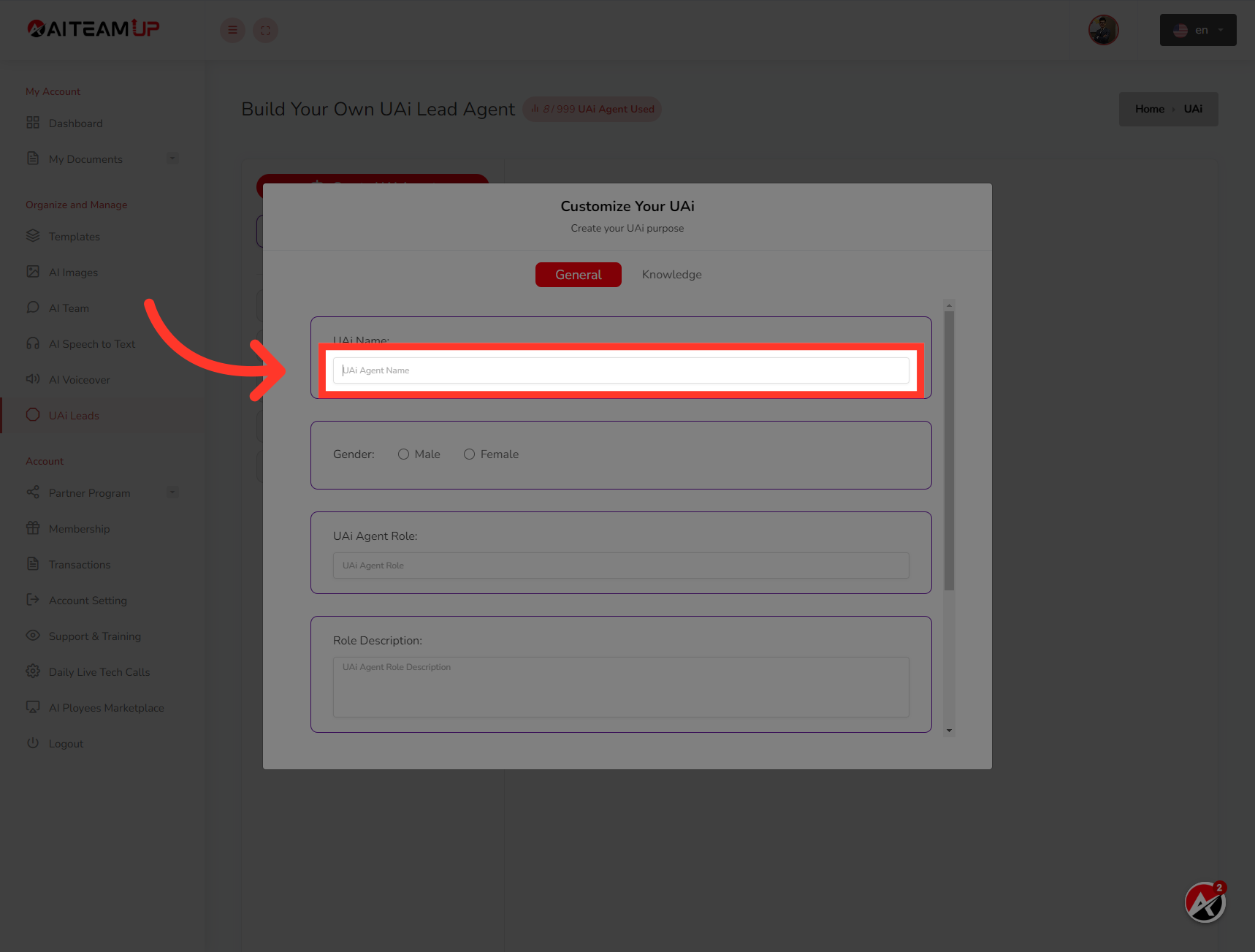
Task: Click the Partner Program share icon
Action: tap(33, 492)
